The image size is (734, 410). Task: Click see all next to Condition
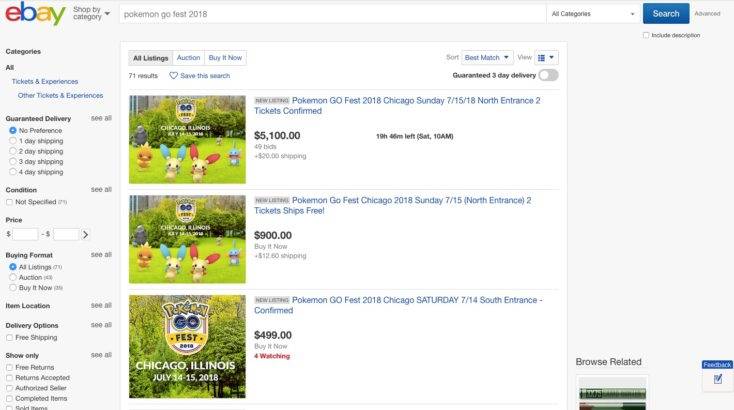(x=101, y=189)
